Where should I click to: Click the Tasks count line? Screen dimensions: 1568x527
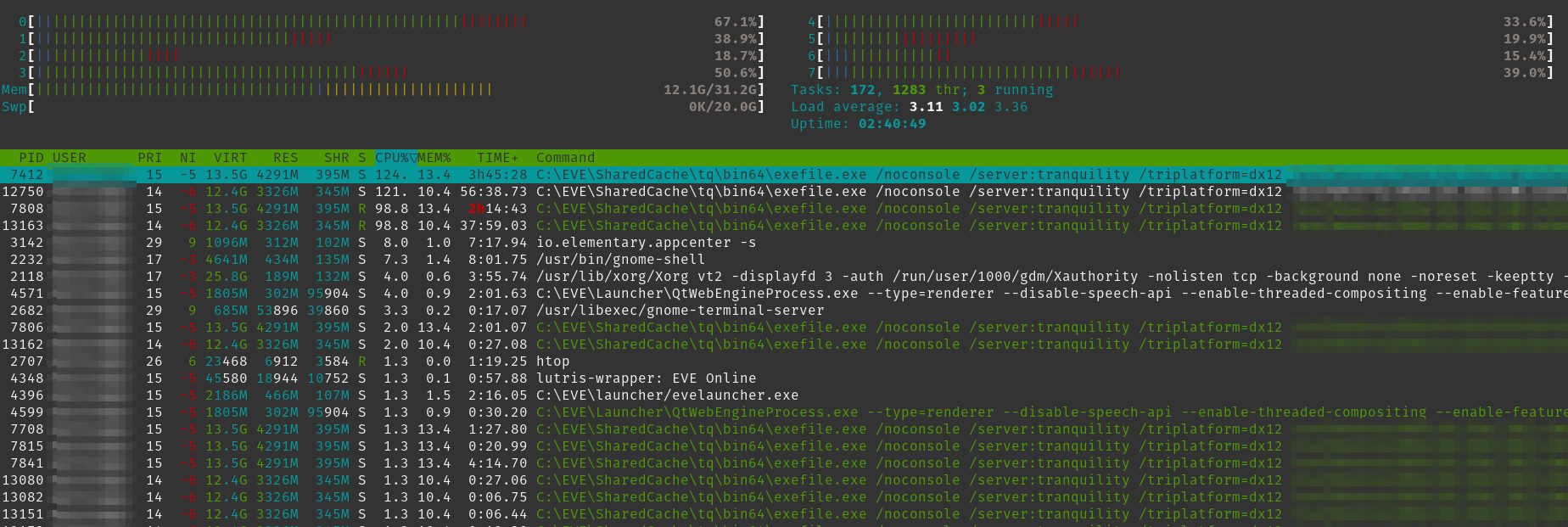[922, 90]
